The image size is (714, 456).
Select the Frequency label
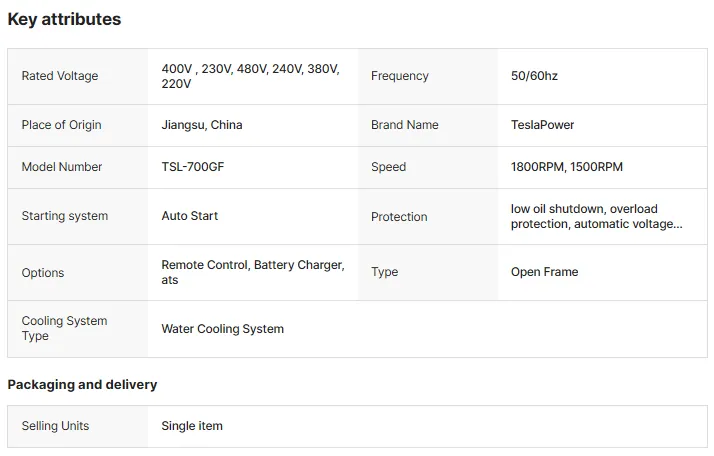400,76
